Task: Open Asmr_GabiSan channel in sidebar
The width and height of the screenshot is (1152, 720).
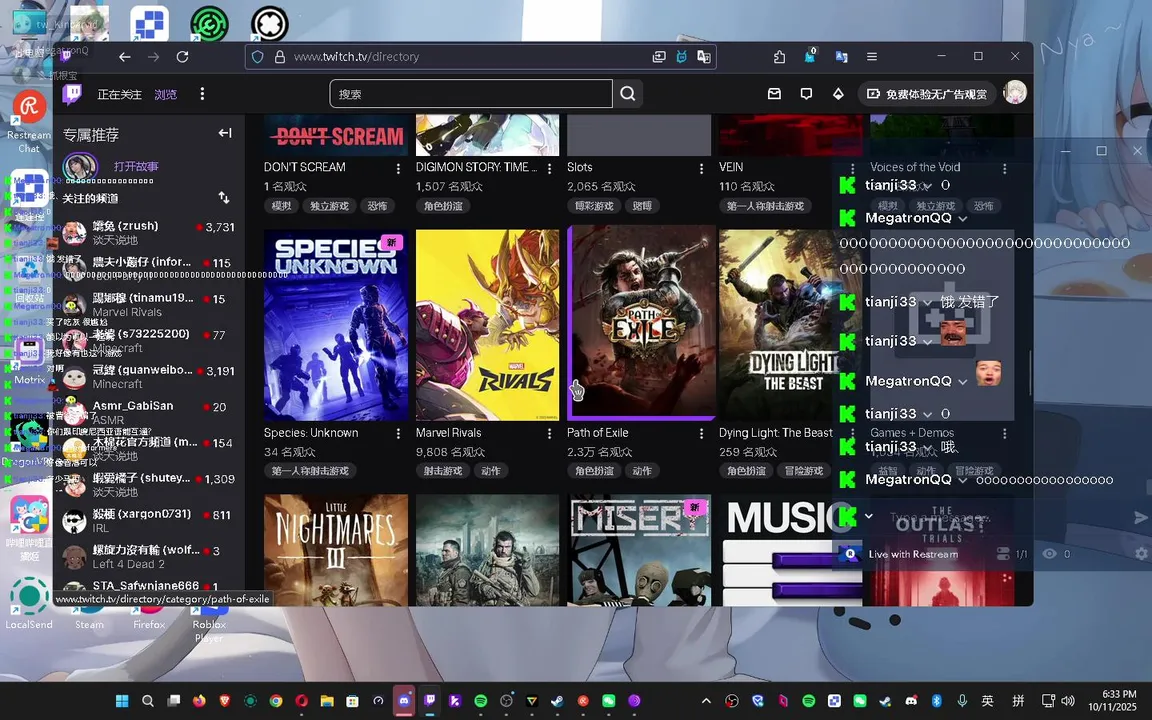Action: point(149,412)
